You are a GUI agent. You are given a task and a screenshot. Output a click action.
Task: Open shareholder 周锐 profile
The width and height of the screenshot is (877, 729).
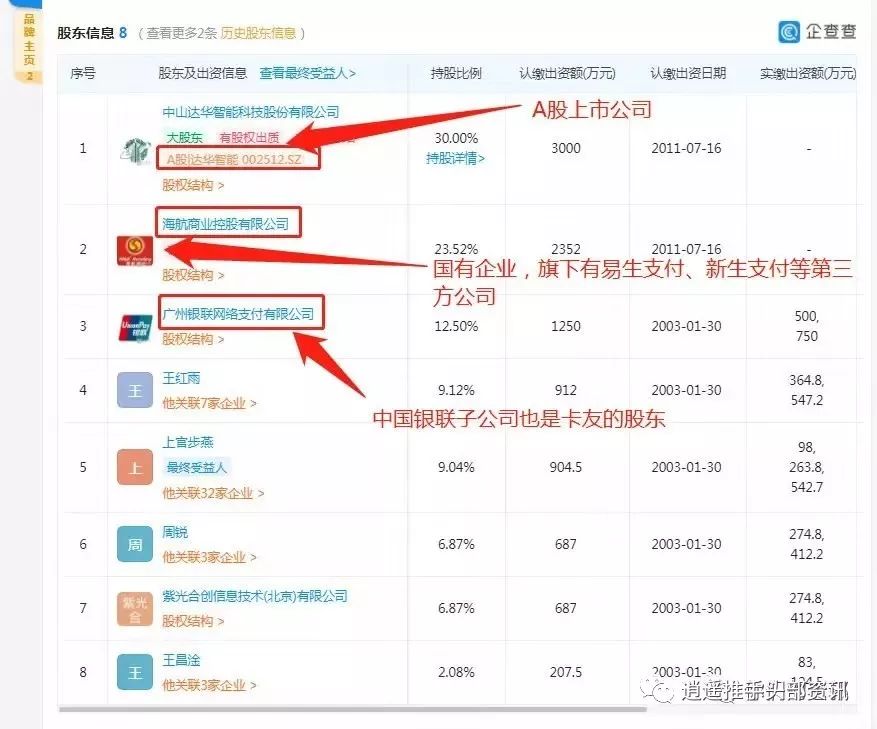175,532
